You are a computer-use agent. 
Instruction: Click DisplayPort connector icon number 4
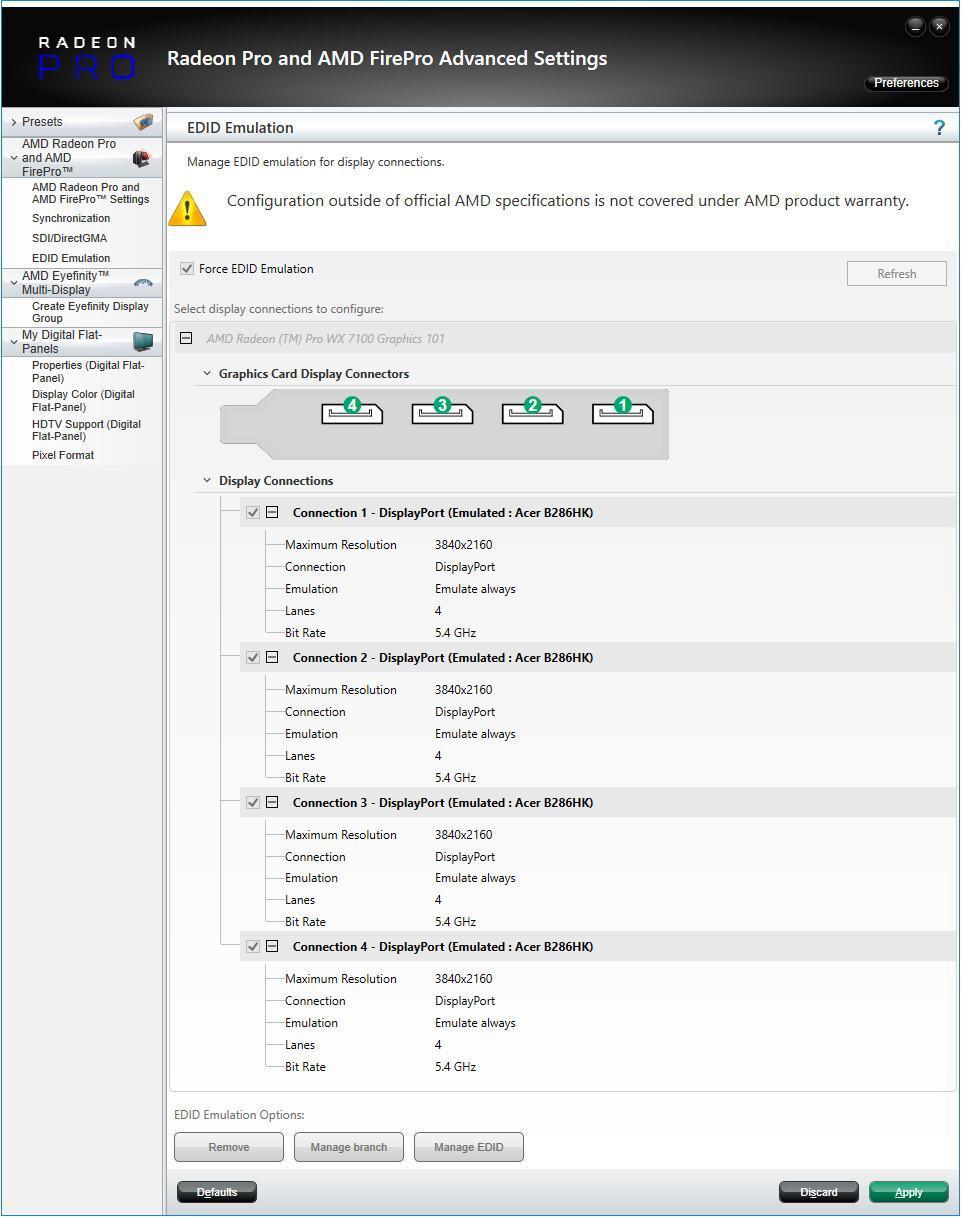pyautogui.click(x=352, y=411)
